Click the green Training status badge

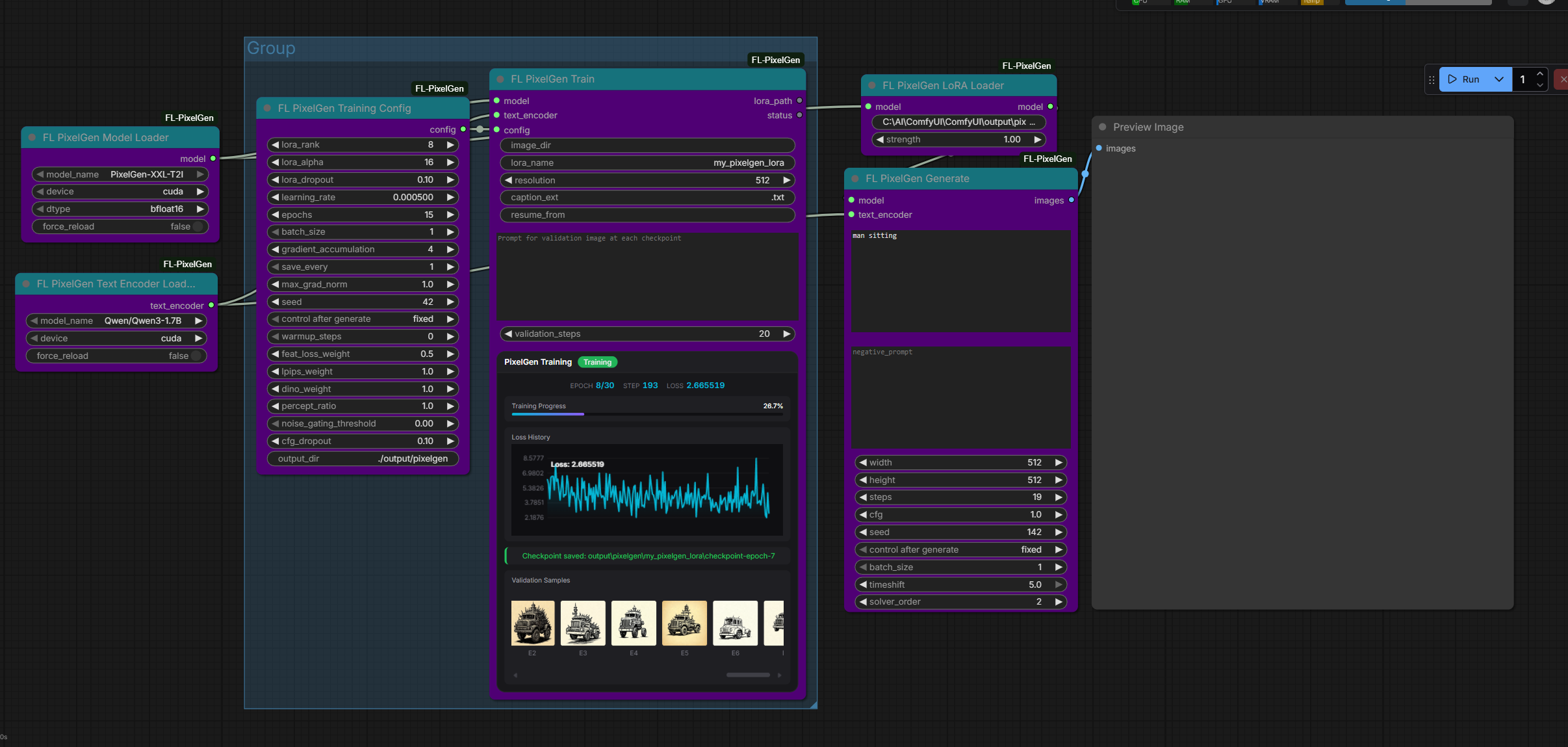click(x=597, y=362)
